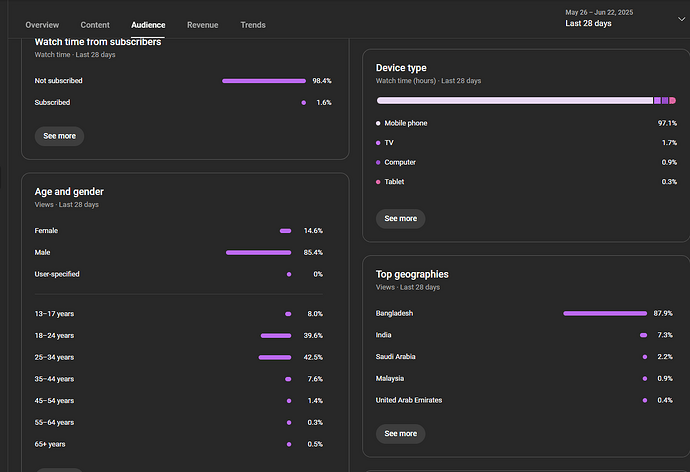The image size is (690, 472).
Task: See more under Watch time from subscribers
Action: pos(59,136)
